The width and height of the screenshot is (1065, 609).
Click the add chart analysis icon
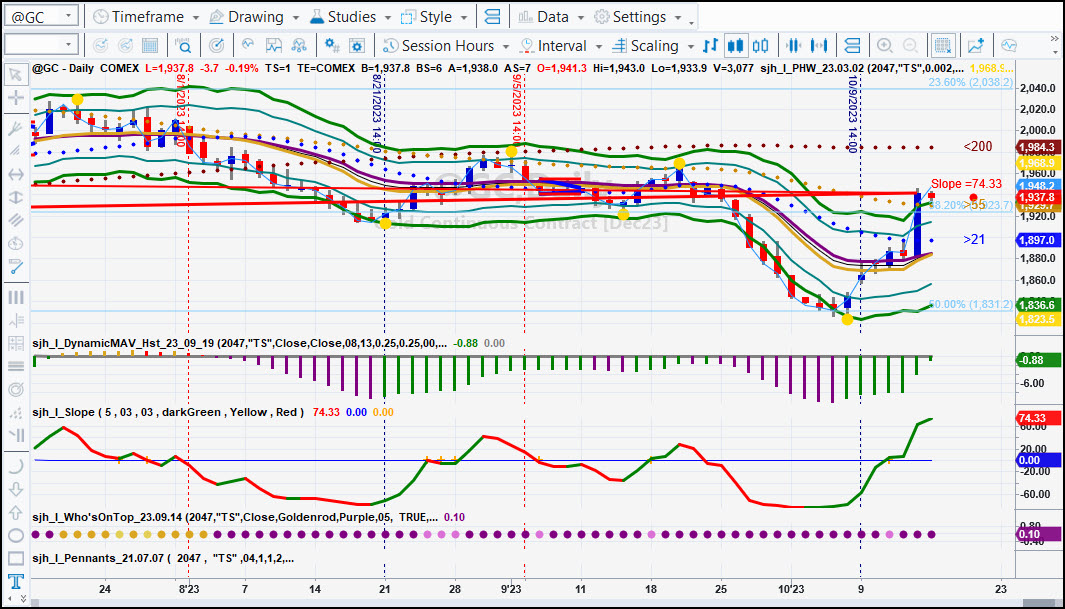click(x=976, y=45)
